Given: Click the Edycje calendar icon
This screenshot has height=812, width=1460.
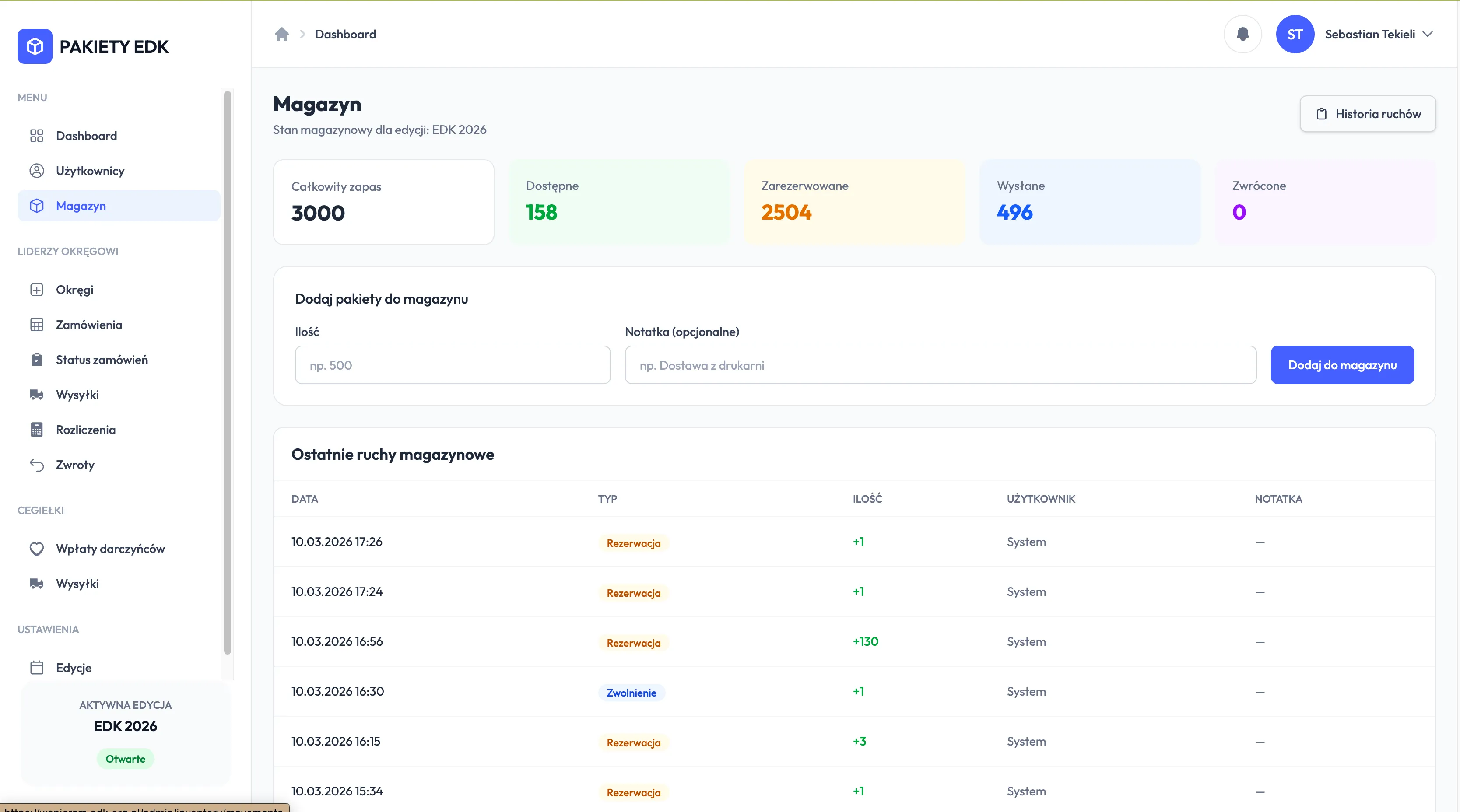Looking at the screenshot, I should 37,668.
